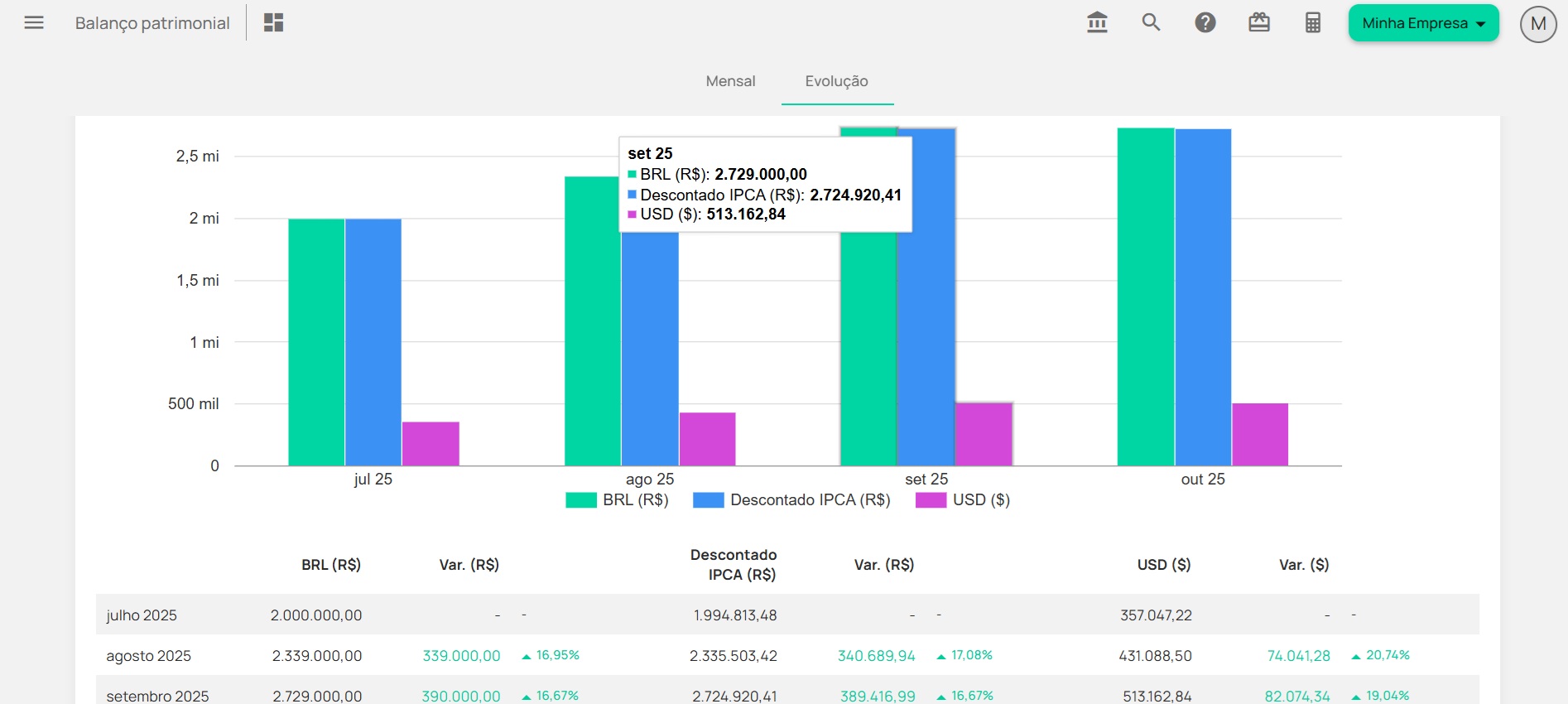
Task: Toggle USD ($) series in legend
Action: pos(963,500)
